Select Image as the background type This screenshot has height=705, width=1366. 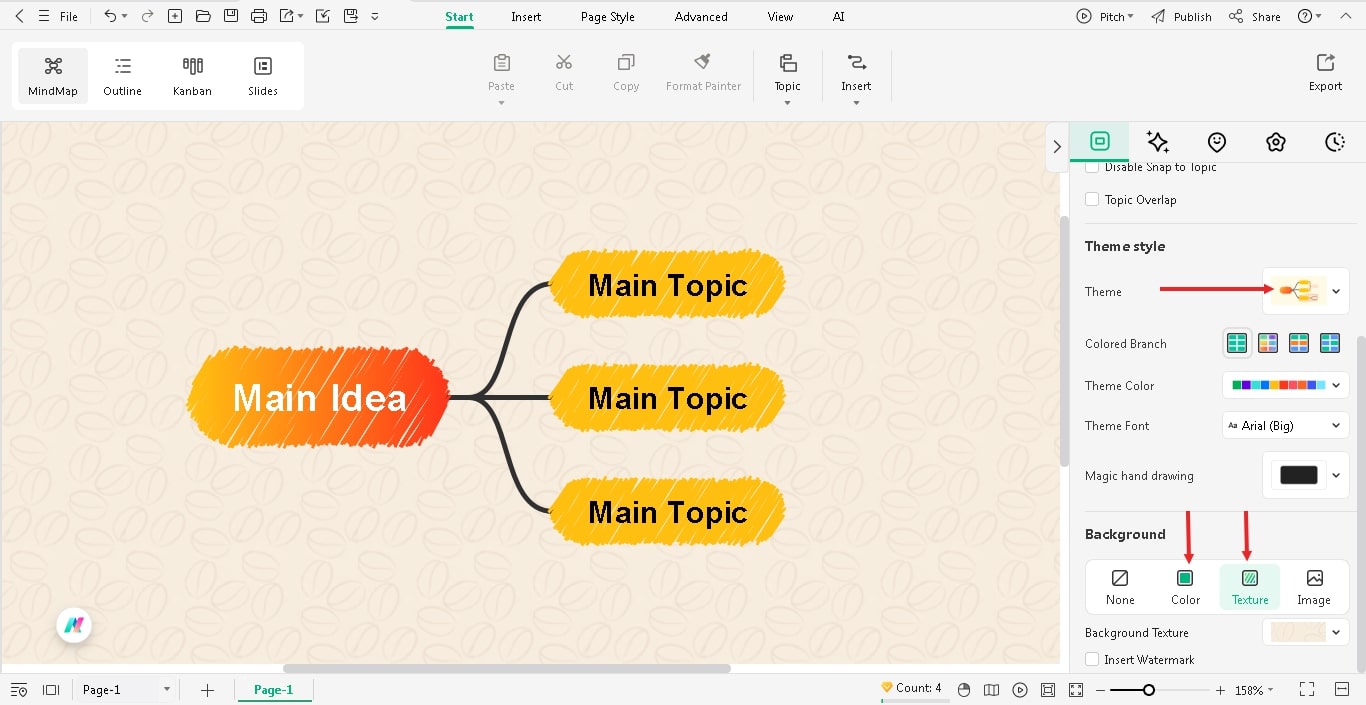point(1314,587)
